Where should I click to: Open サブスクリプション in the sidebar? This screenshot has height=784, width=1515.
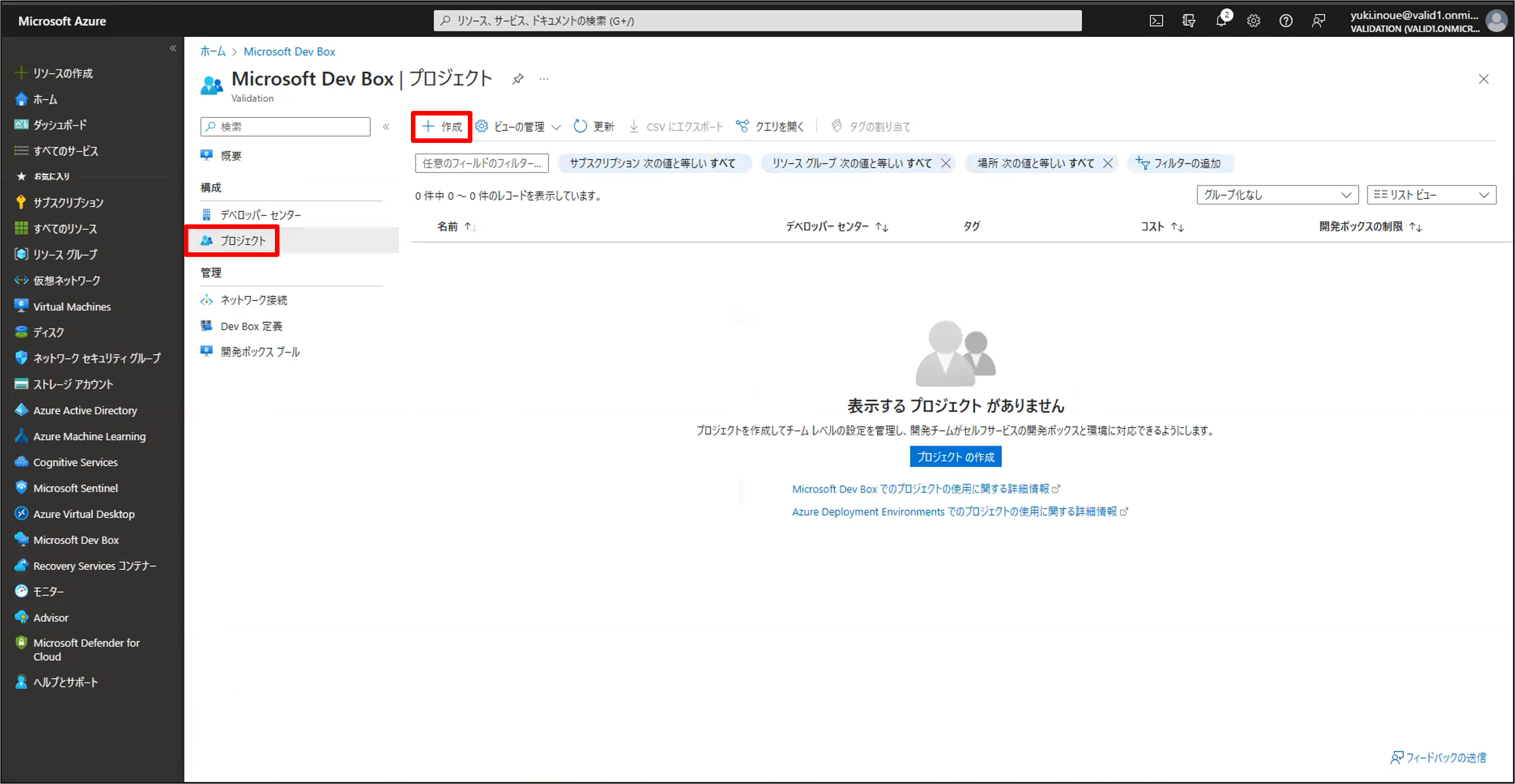pos(68,203)
